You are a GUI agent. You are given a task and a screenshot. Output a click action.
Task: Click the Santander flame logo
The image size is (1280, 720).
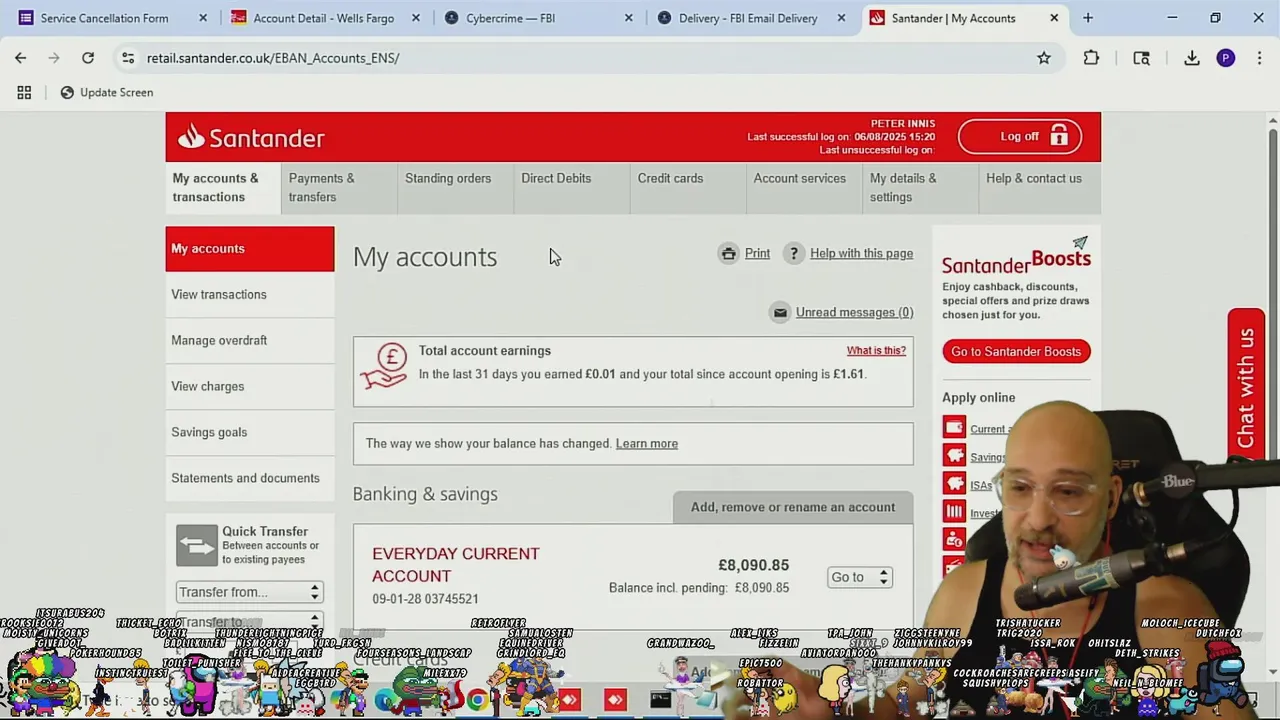[190, 136]
